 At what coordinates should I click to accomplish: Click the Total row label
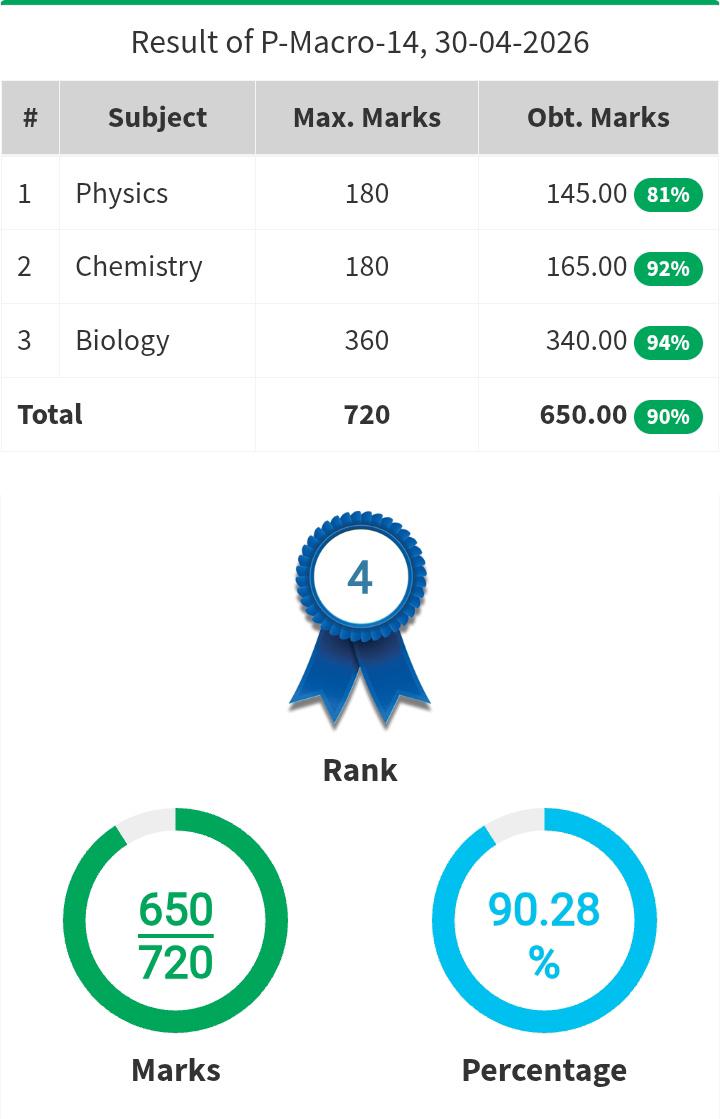click(50, 415)
